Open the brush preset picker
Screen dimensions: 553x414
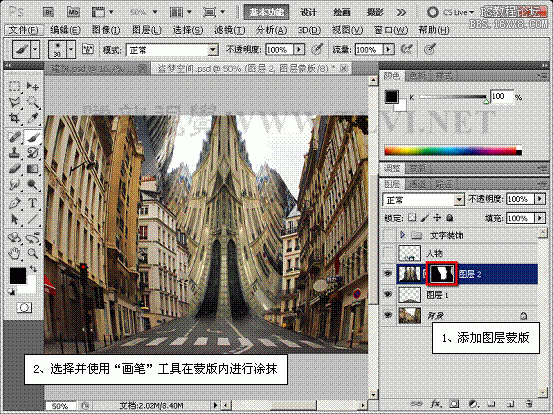click(x=71, y=49)
